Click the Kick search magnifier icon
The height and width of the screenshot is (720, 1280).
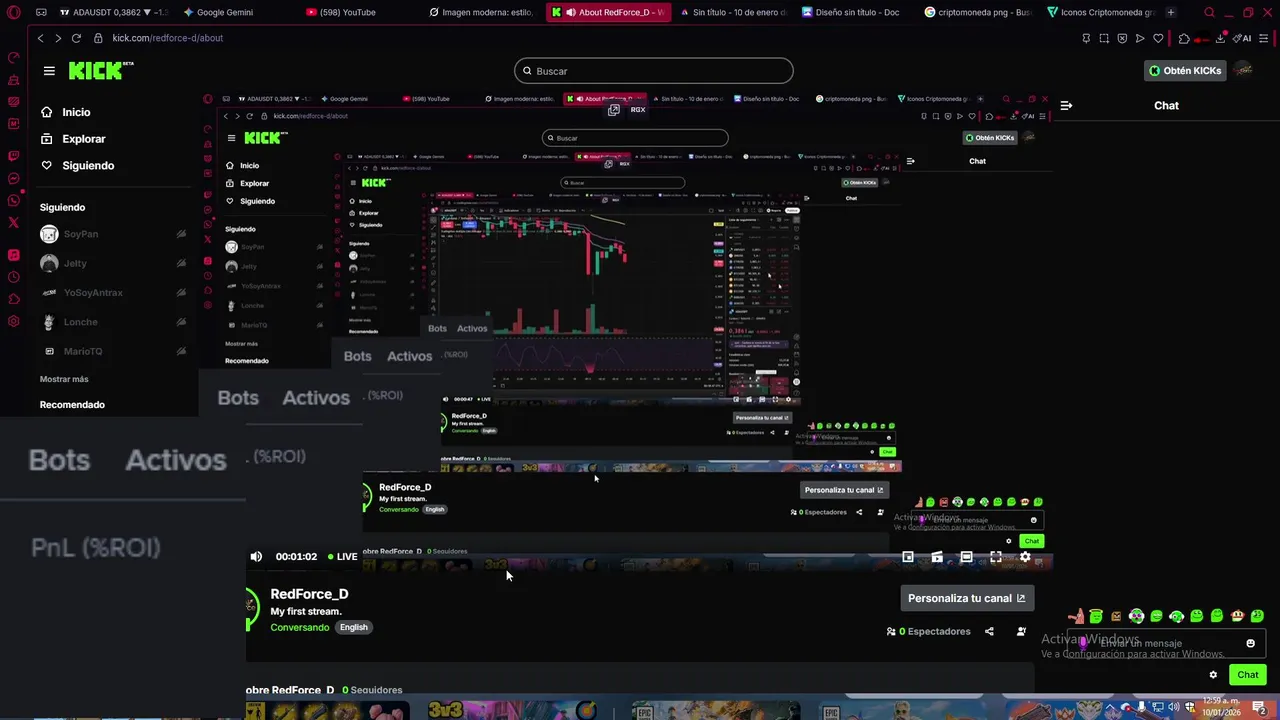point(527,71)
